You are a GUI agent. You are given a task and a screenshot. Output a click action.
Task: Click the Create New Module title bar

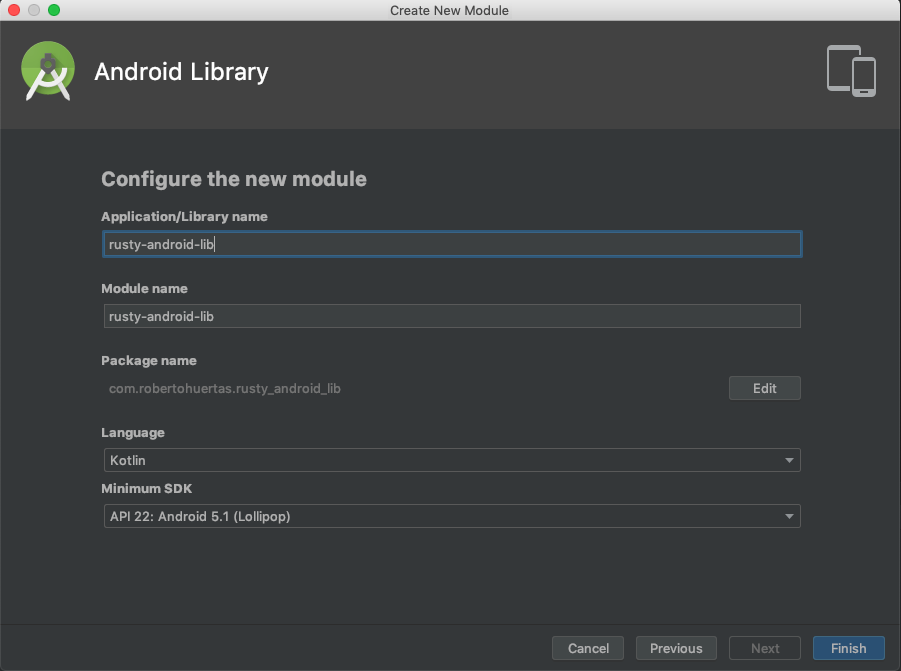(448, 10)
